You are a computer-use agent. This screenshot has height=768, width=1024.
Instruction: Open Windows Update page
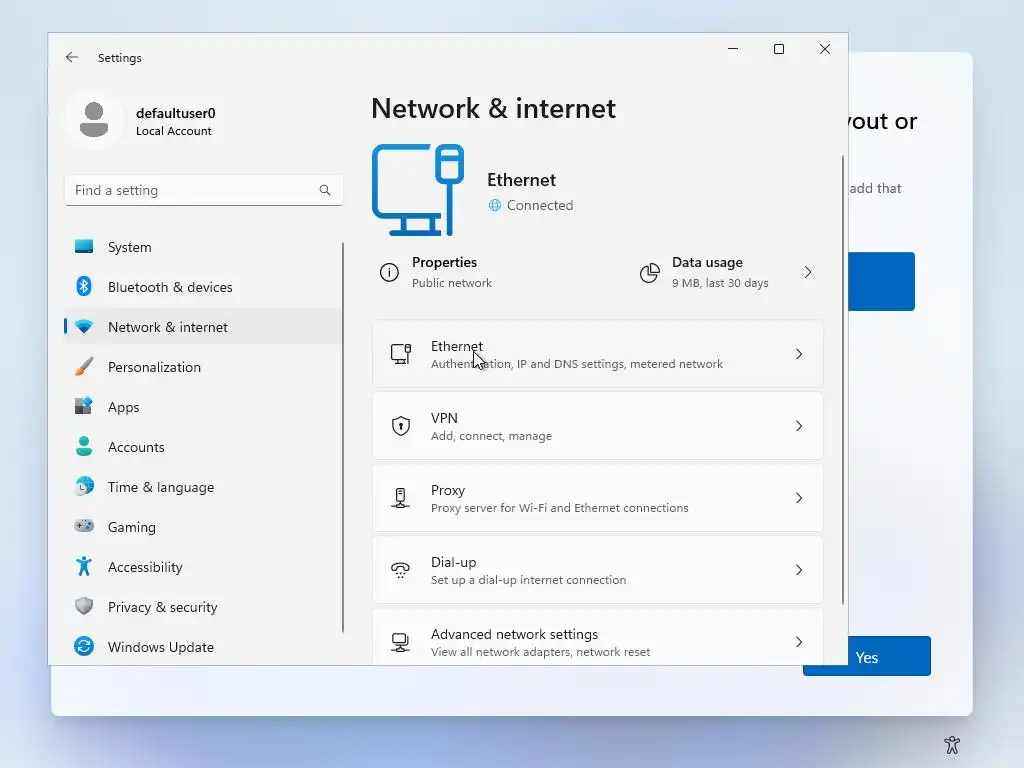[203, 647]
